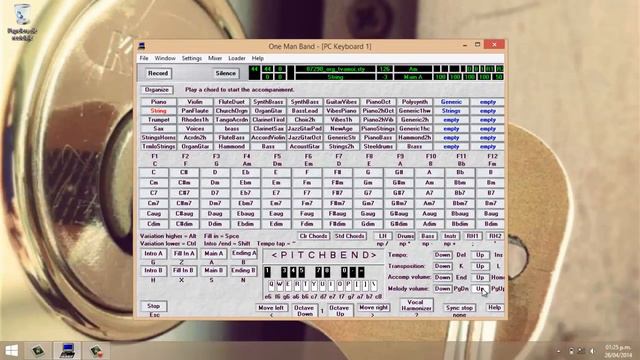The image size is (640, 360).
Task: Click the white P piano key
Action: [348, 285]
